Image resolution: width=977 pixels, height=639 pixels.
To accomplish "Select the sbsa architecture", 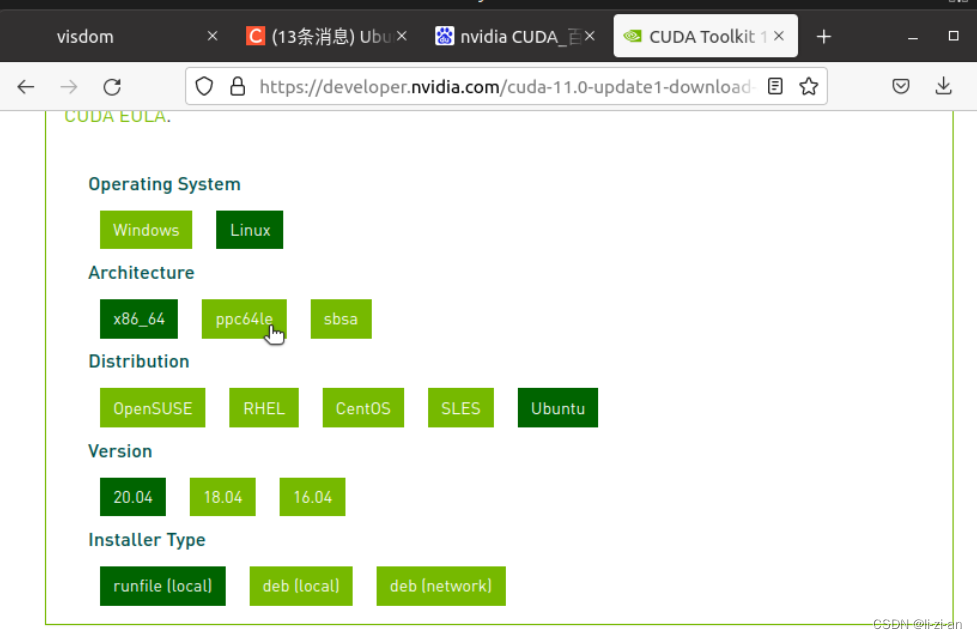I will coord(341,319).
